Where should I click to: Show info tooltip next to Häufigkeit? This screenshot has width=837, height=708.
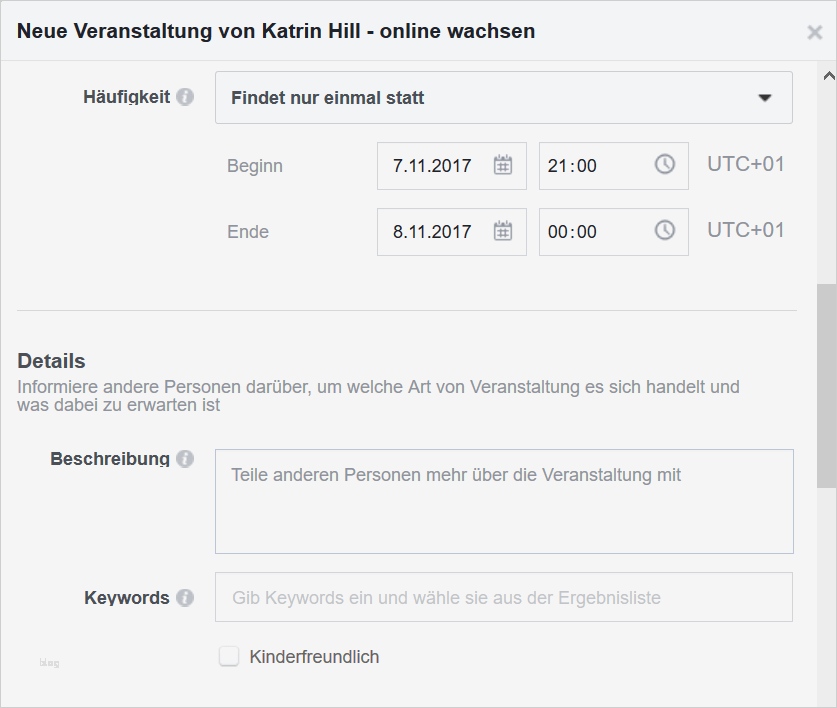[185, 98]
